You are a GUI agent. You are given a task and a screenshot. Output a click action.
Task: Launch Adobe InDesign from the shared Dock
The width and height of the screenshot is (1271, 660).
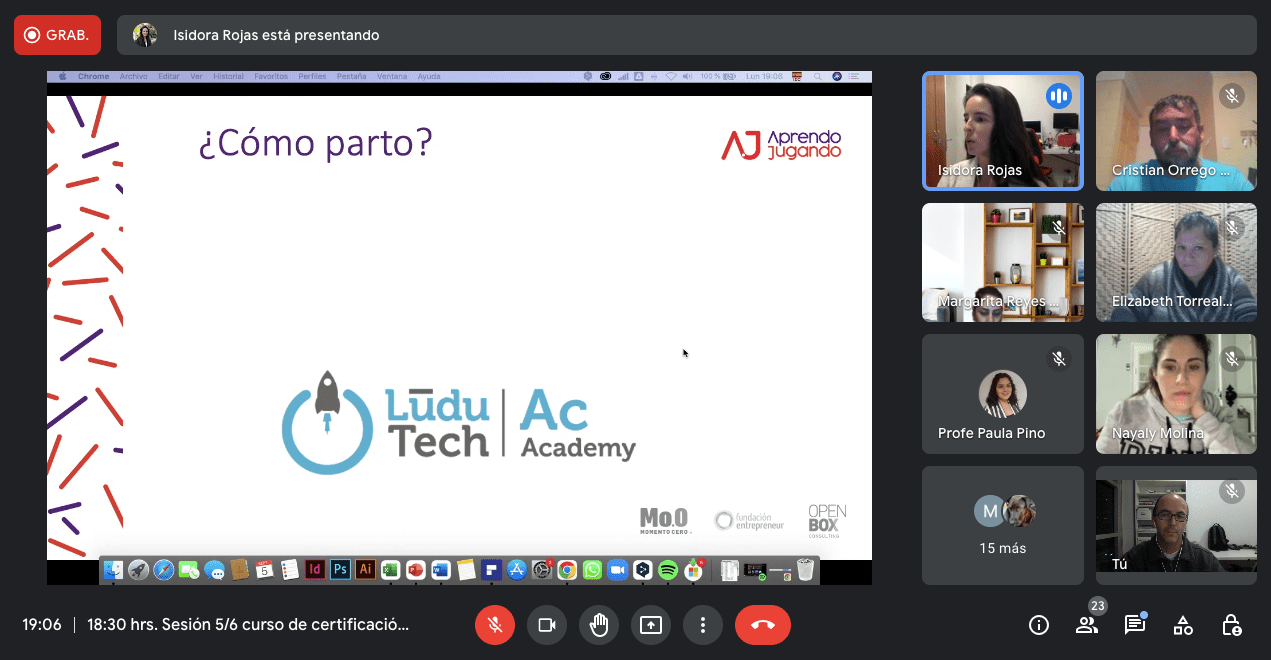tap(315, 570)
